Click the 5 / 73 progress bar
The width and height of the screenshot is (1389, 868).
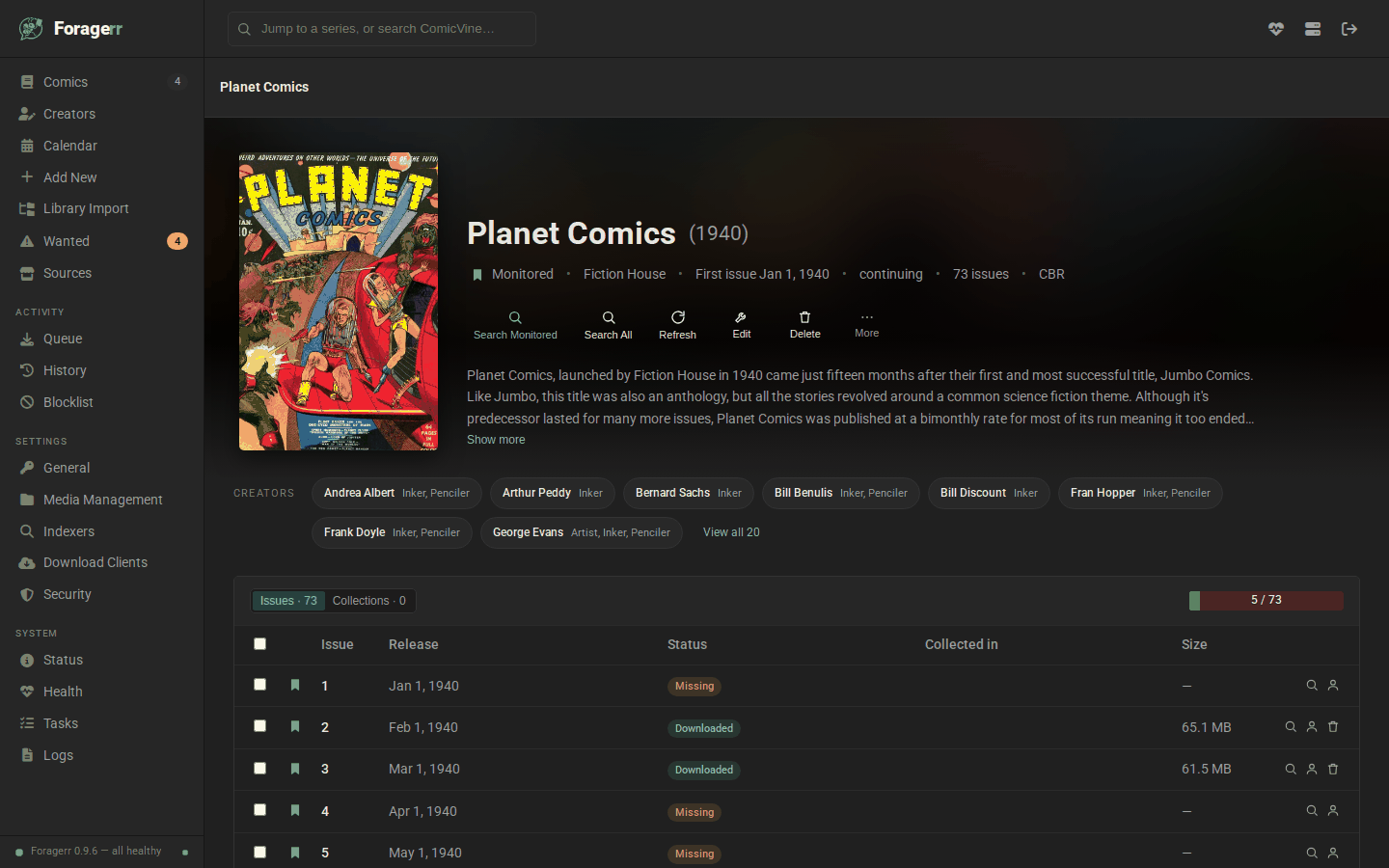pyautogui.click(x=1266, y=600)
